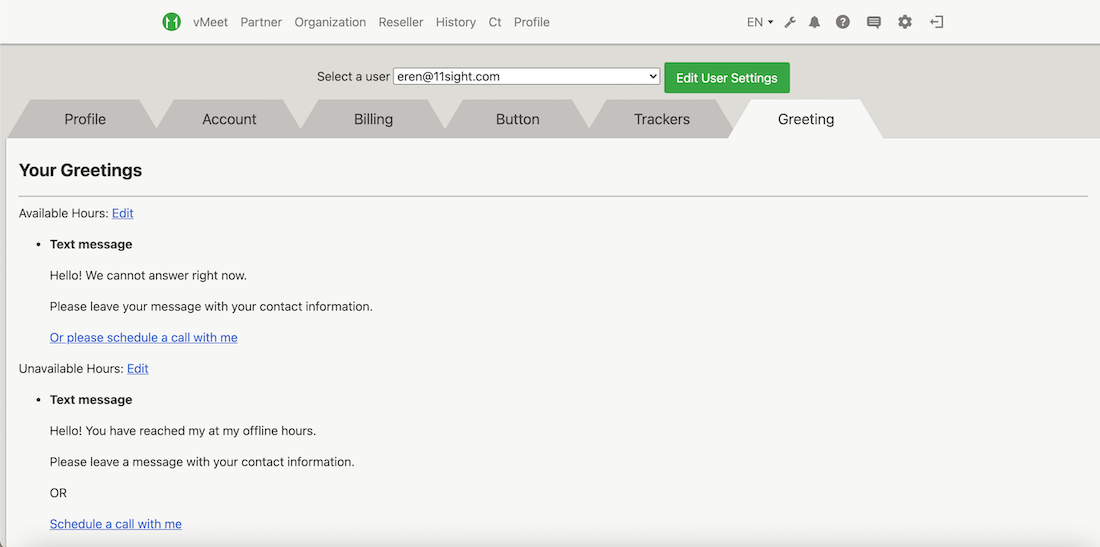Image resolution: width=1100 pixels, height=547 pixels.
Task: Open the Ct menu item
Action: click(x=495, y=22)
